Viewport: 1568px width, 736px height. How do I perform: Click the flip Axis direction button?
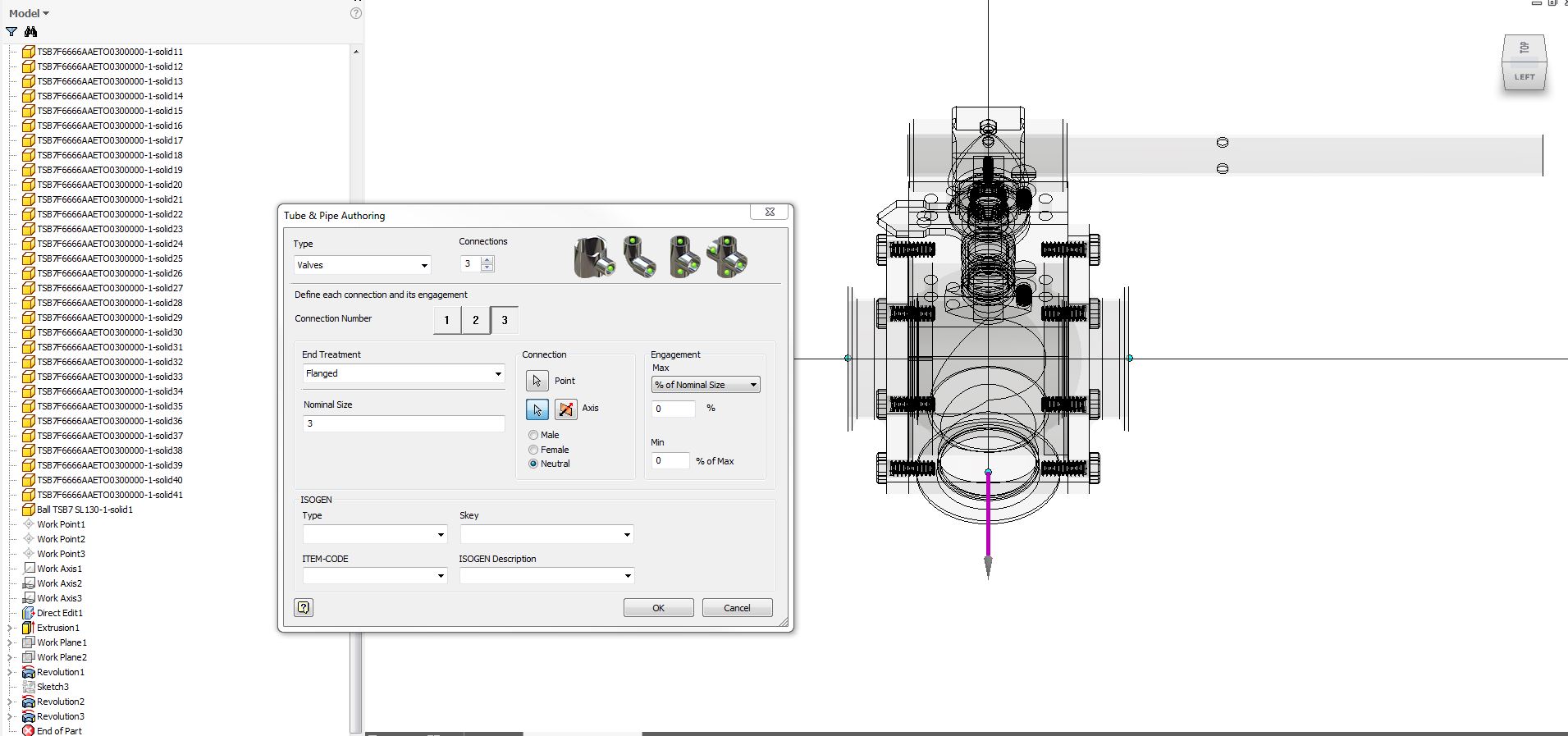(x=566, y=409)
